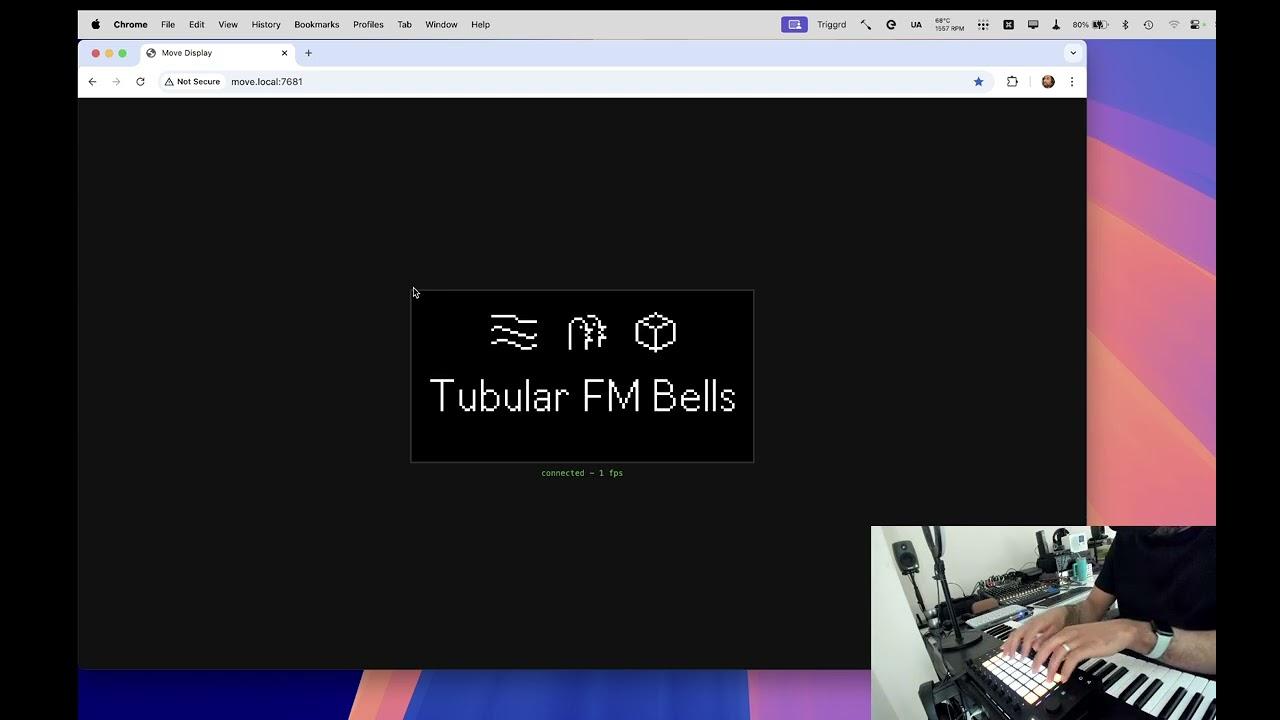Click the Time Machine clock icon
The image size is (1280, 720).
[1148, 24]
